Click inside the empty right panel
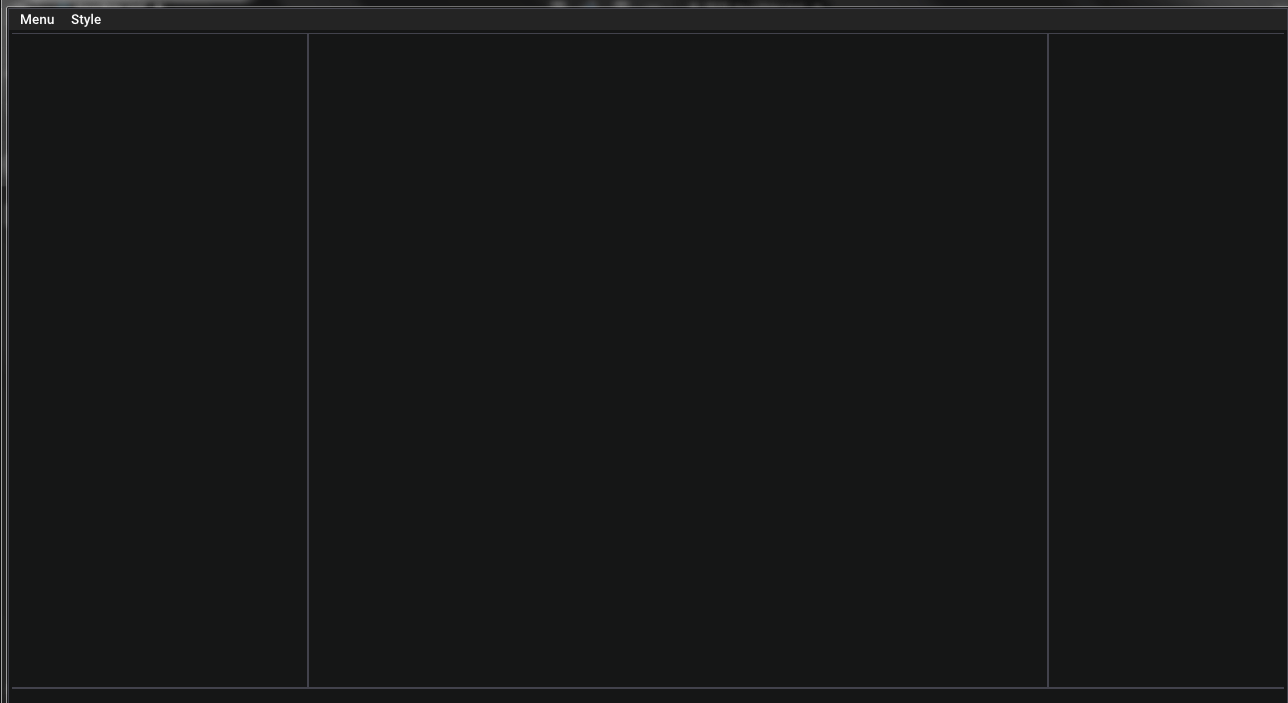This screenshot has width=1288, height=703. tap(1167, 360)
